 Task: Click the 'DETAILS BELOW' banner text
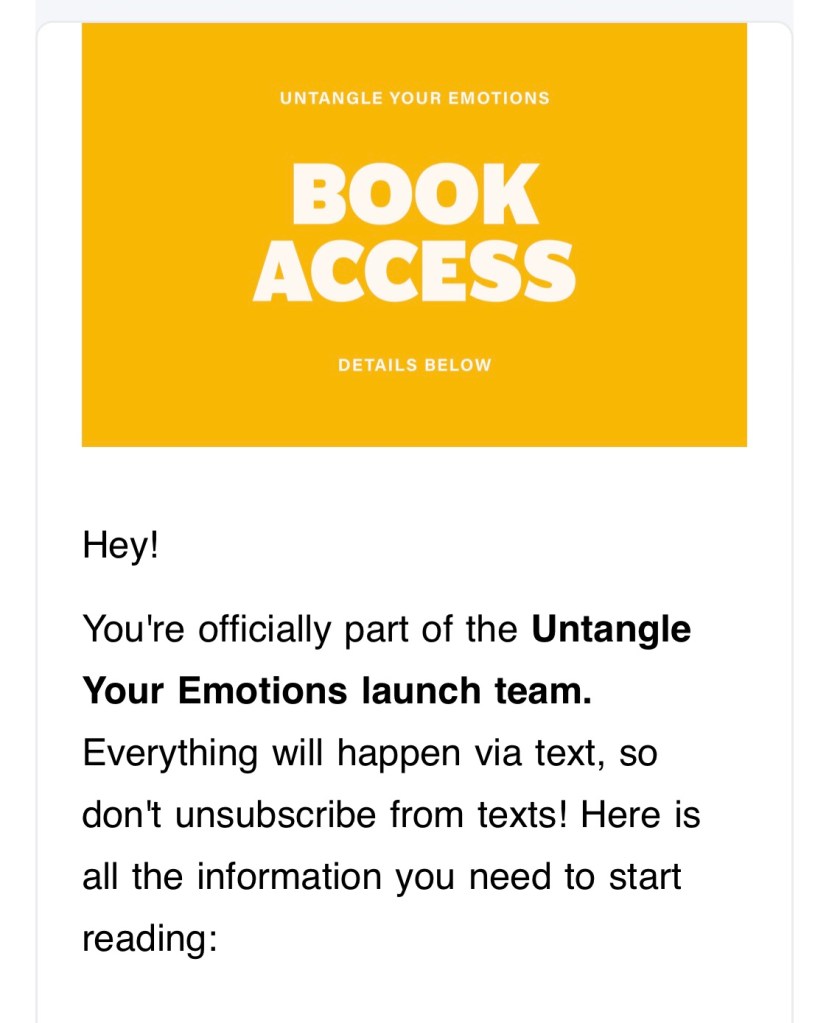tap(414, 365)
